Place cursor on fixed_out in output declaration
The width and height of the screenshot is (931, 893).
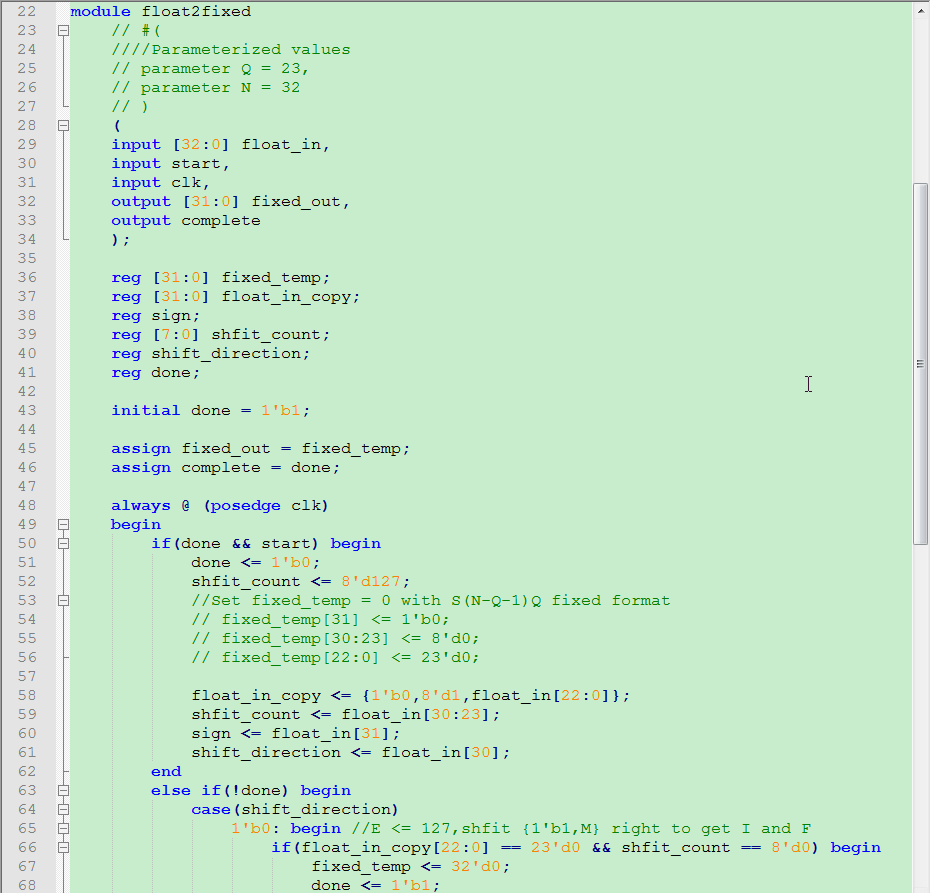[296, 201]
